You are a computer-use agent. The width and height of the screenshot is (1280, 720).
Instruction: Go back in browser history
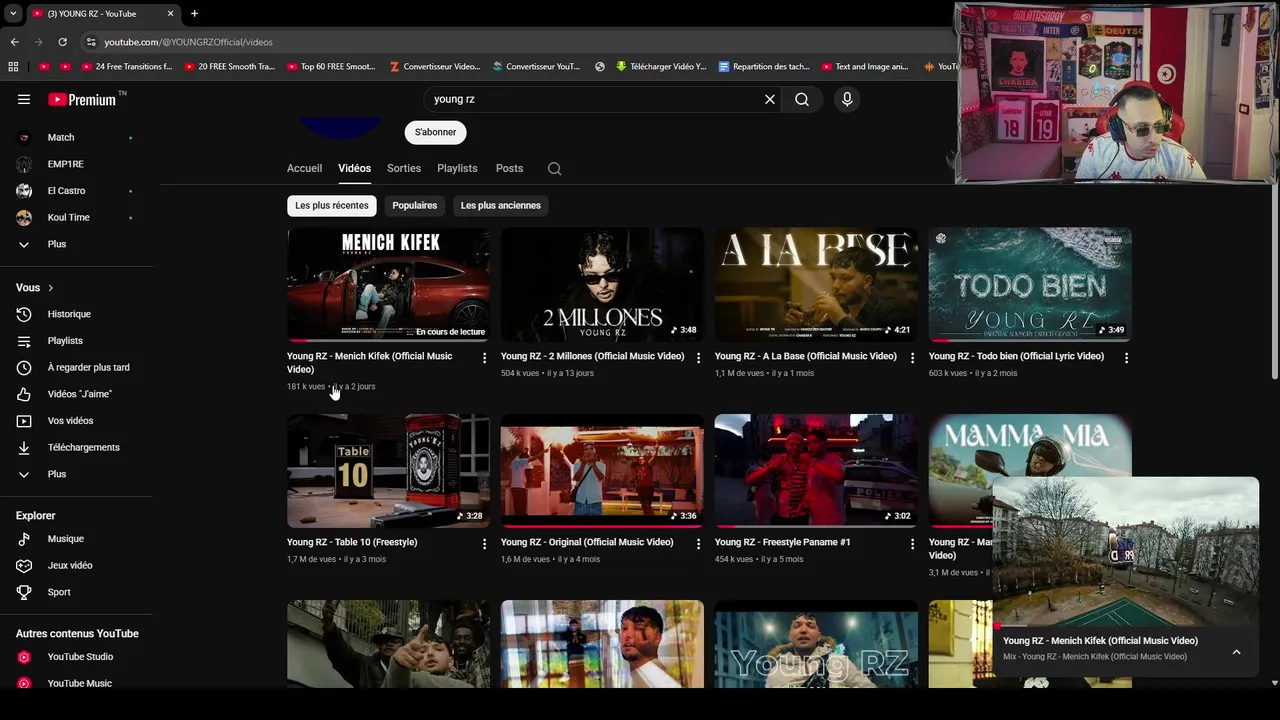click(14, 42)
